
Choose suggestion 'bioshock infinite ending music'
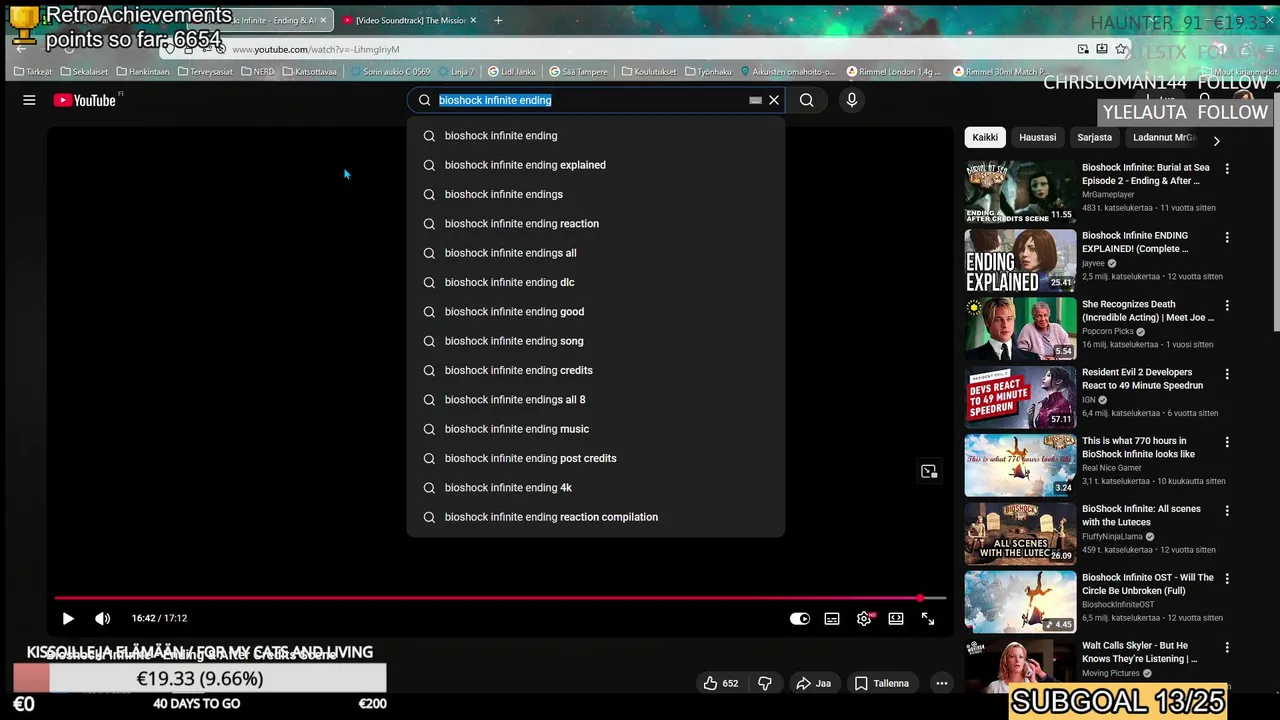[596, 429]
